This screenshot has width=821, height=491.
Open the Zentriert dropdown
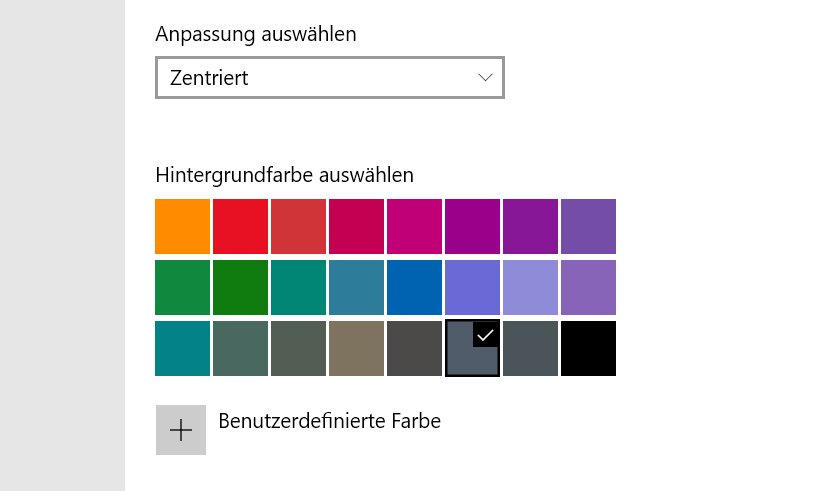[329, 78]
